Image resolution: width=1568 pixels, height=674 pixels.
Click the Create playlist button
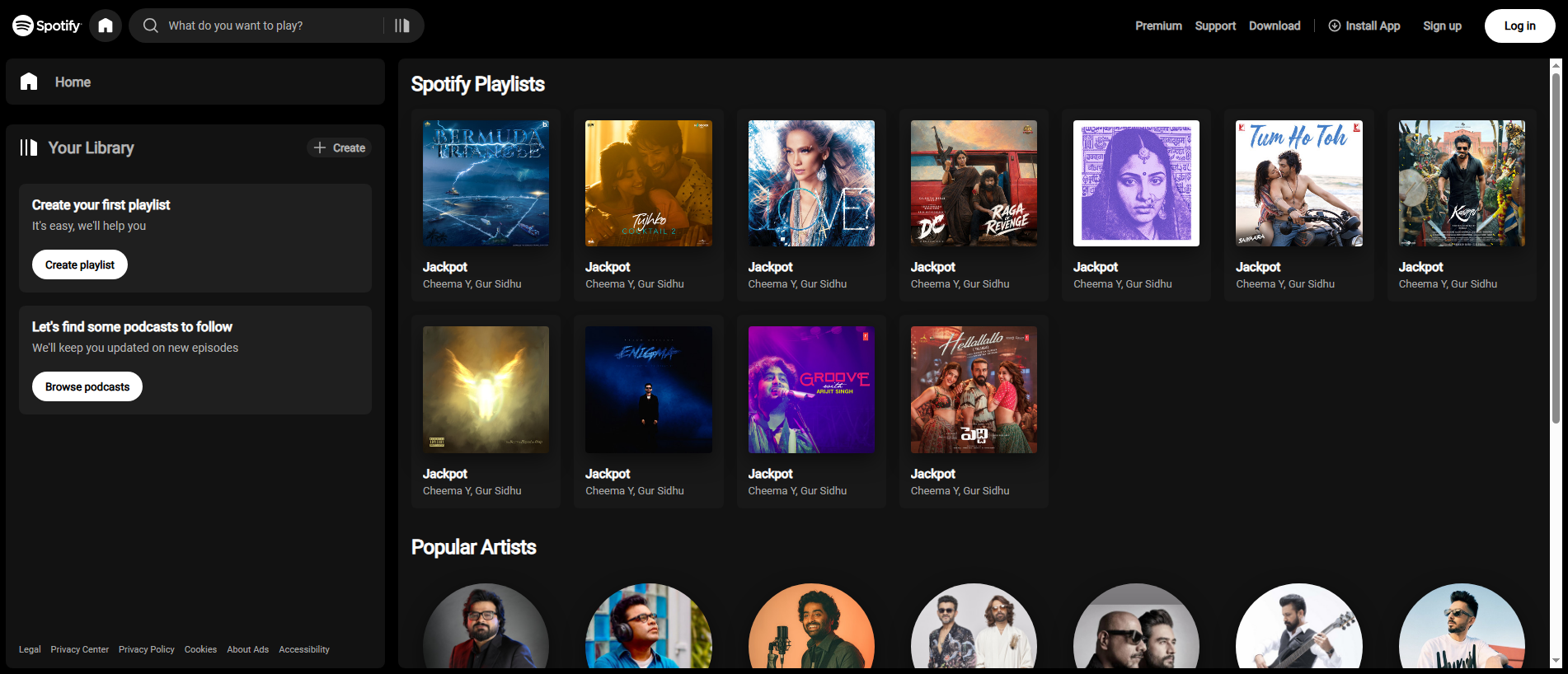(80, 264)
